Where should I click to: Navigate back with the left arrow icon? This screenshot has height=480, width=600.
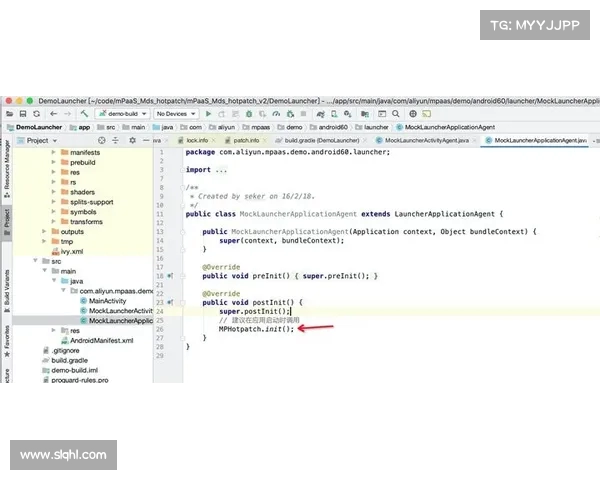point(54,114)
